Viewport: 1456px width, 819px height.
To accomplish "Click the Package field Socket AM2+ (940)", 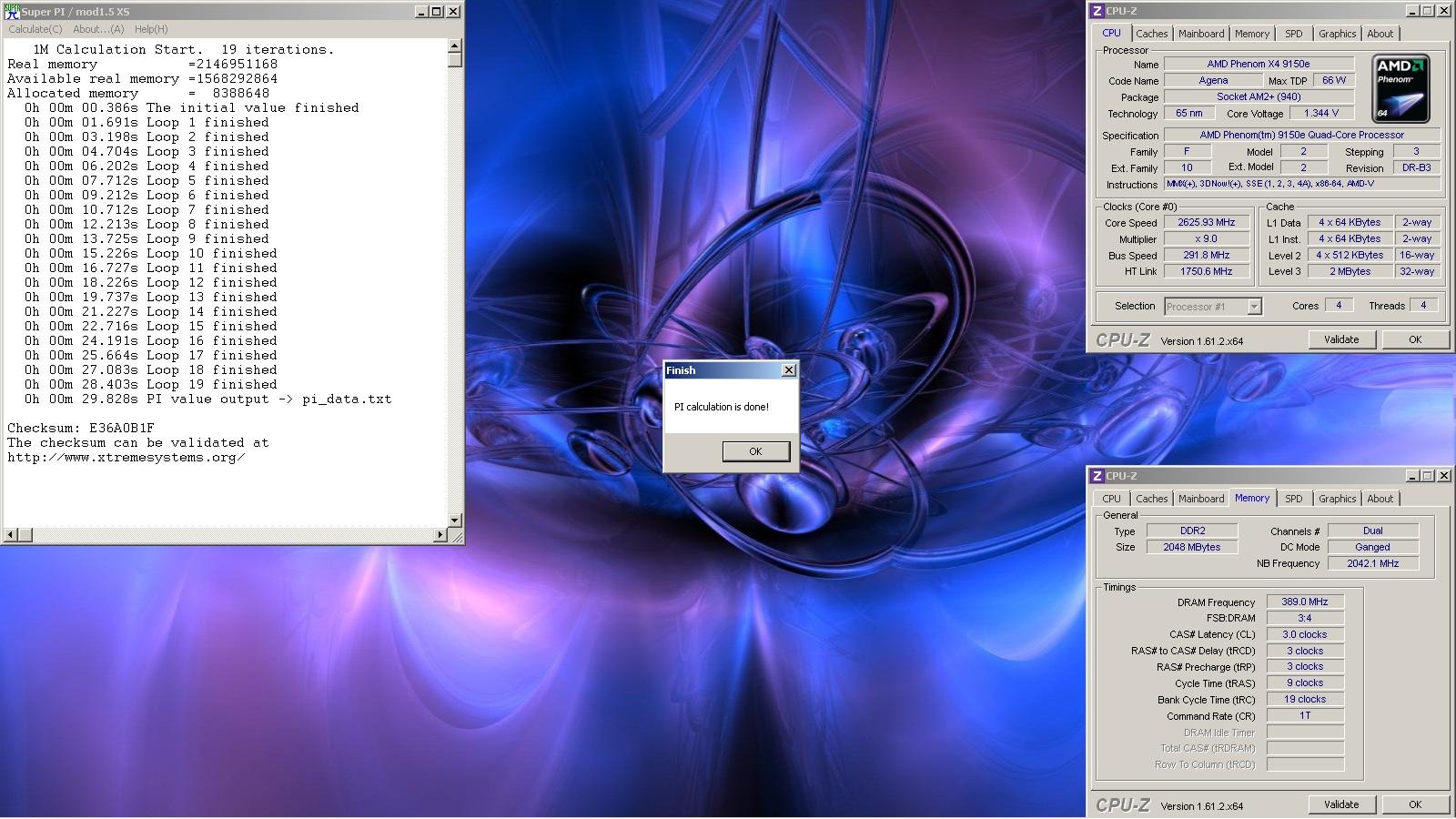I will click(1259, 96).
